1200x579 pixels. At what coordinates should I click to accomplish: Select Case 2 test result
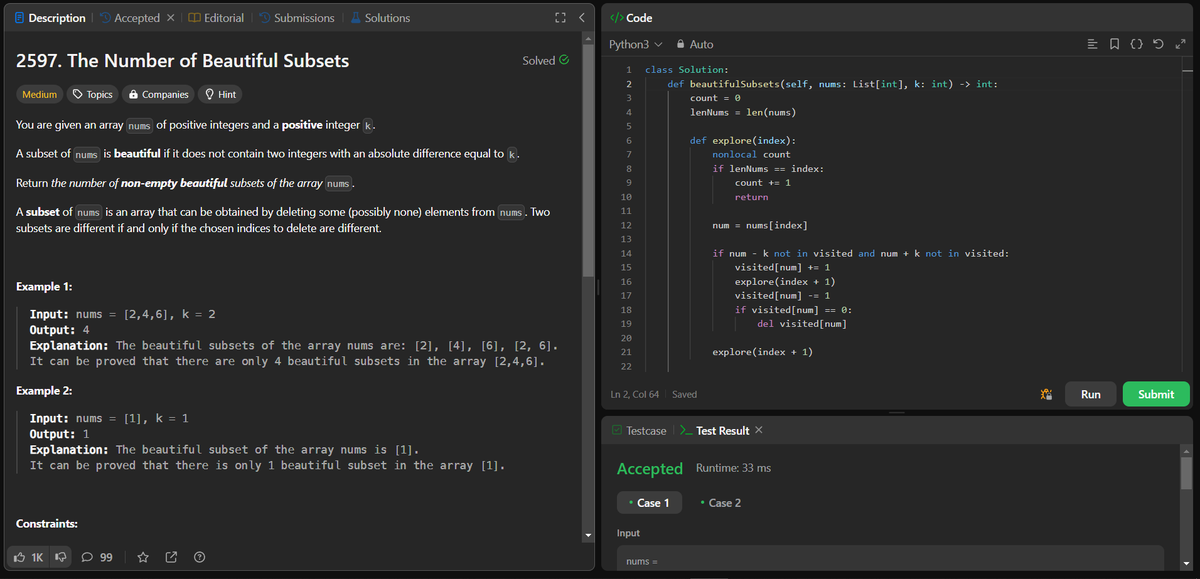coord(720,502)
